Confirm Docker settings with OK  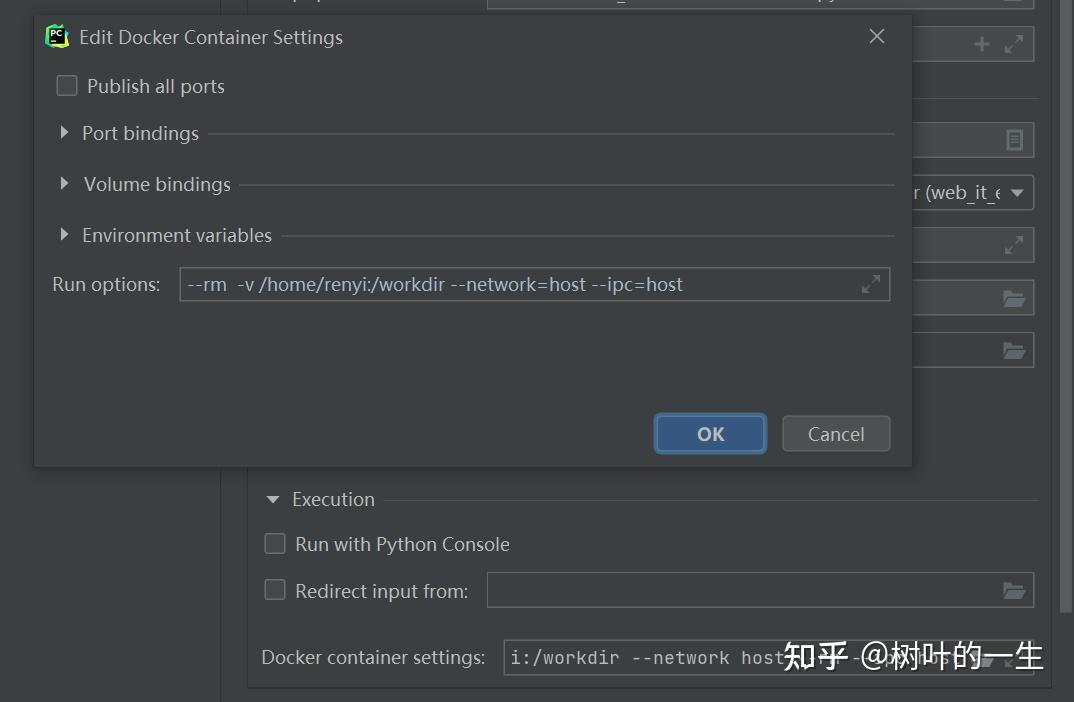pyautogui.click(x=710, y=434)
